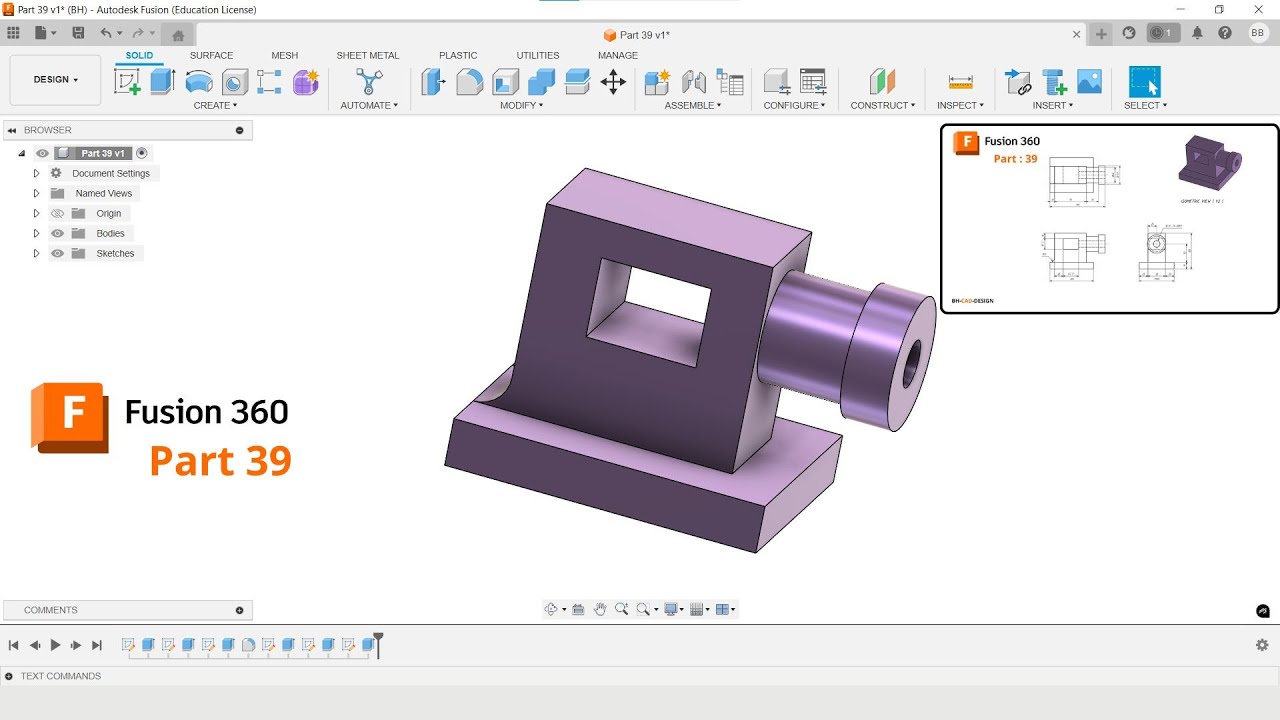1280x720 pixels.
Task: Select the Joint tool
Action: point(693,82)
